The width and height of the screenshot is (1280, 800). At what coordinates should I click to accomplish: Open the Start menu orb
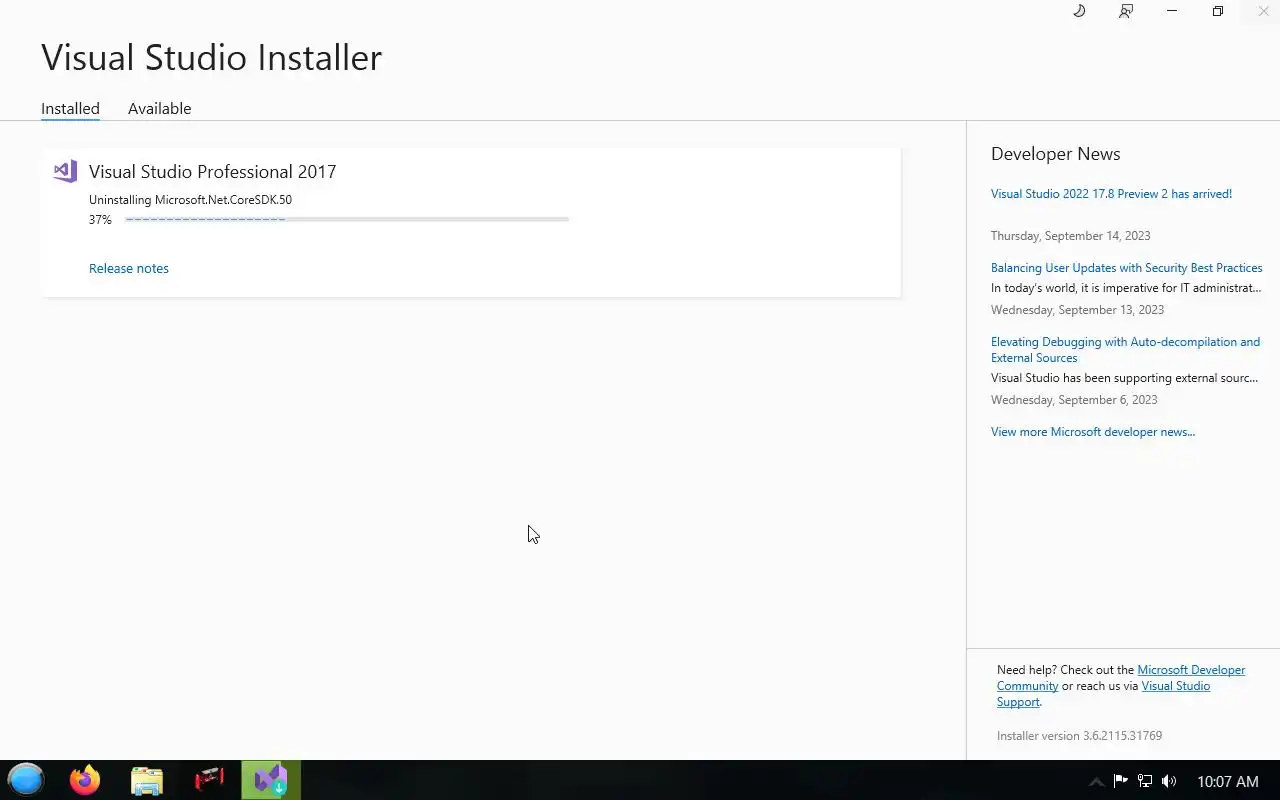click(26, 780)
